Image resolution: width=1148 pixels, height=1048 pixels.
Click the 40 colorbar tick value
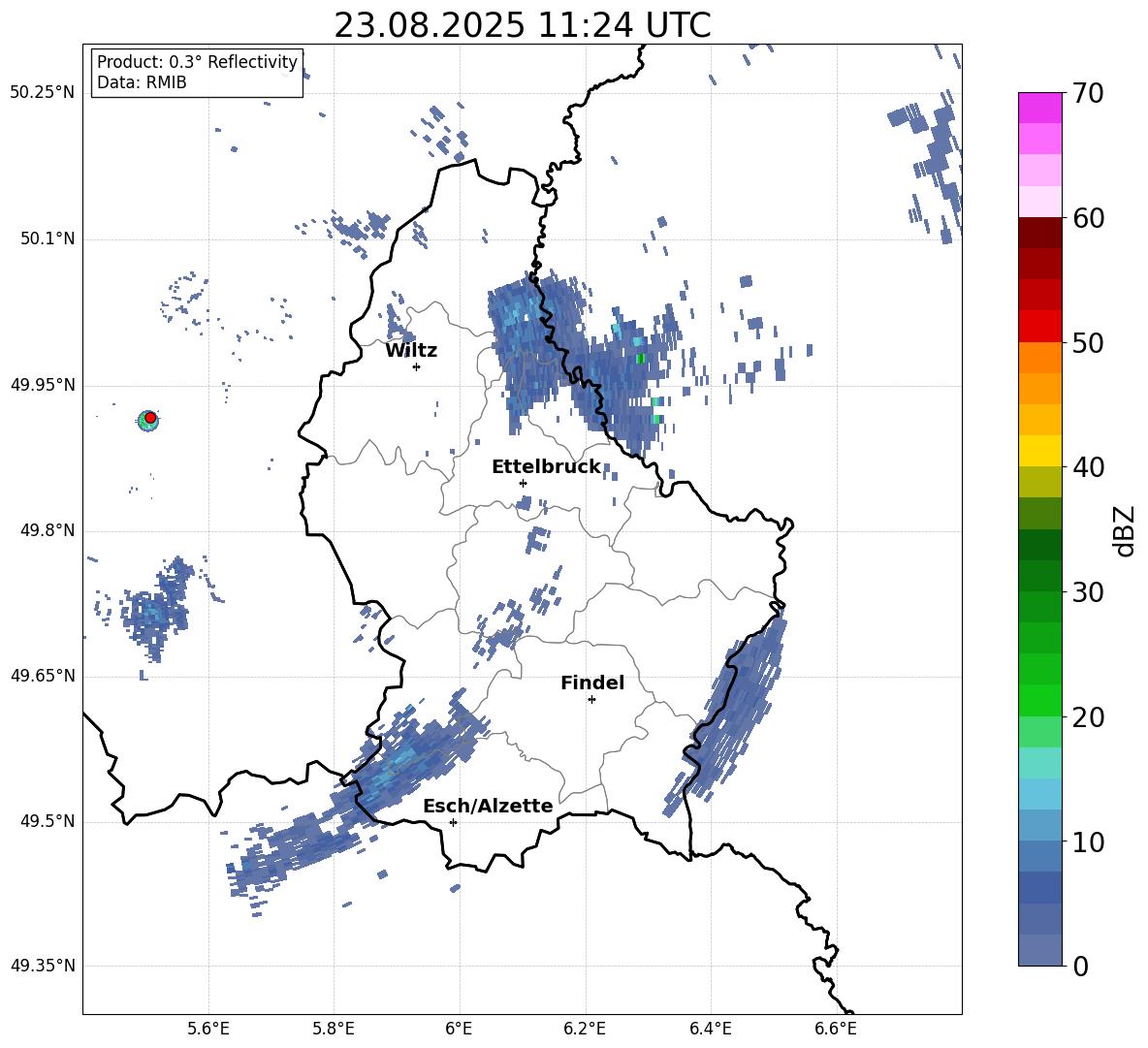[1088, 467]
